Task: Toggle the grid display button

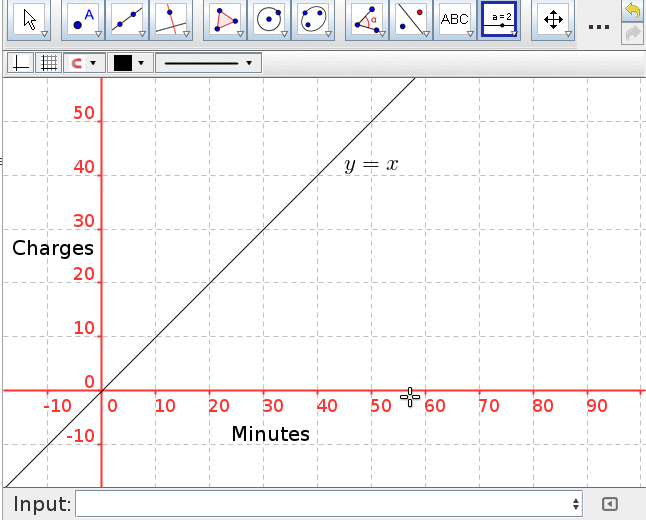Action: [x=47, y=63]
